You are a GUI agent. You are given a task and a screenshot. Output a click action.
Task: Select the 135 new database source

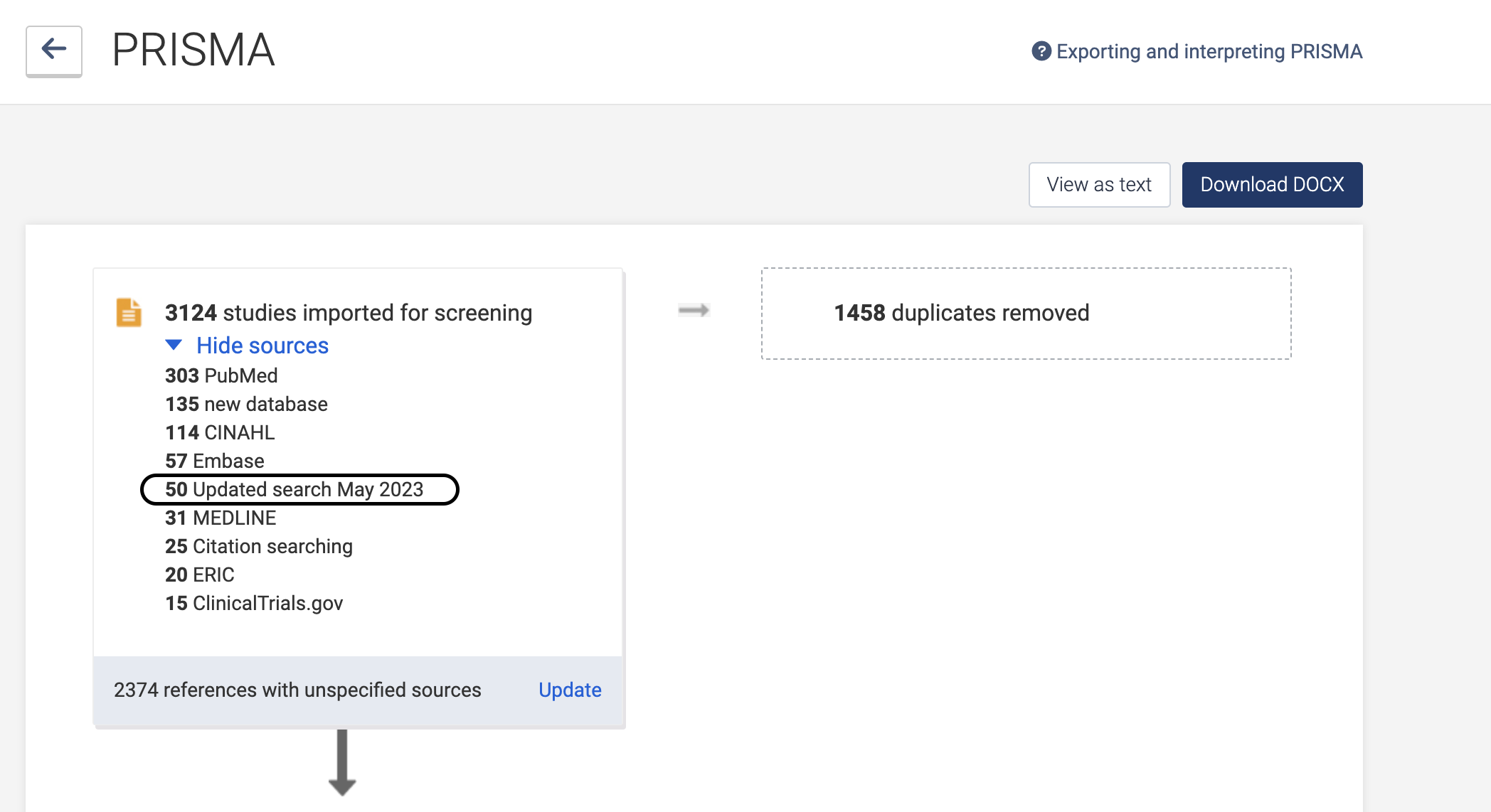246,404
